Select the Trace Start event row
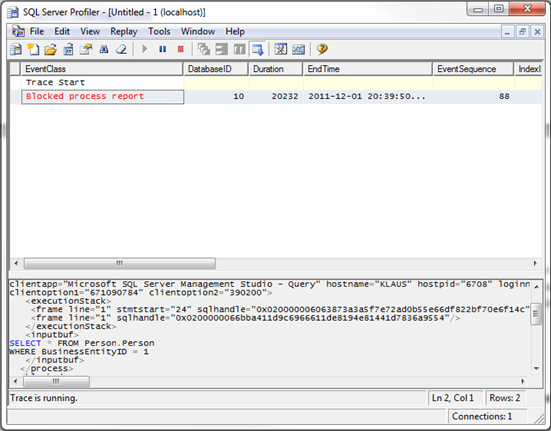Screen dimensions: 551x431 pos(276,83)
